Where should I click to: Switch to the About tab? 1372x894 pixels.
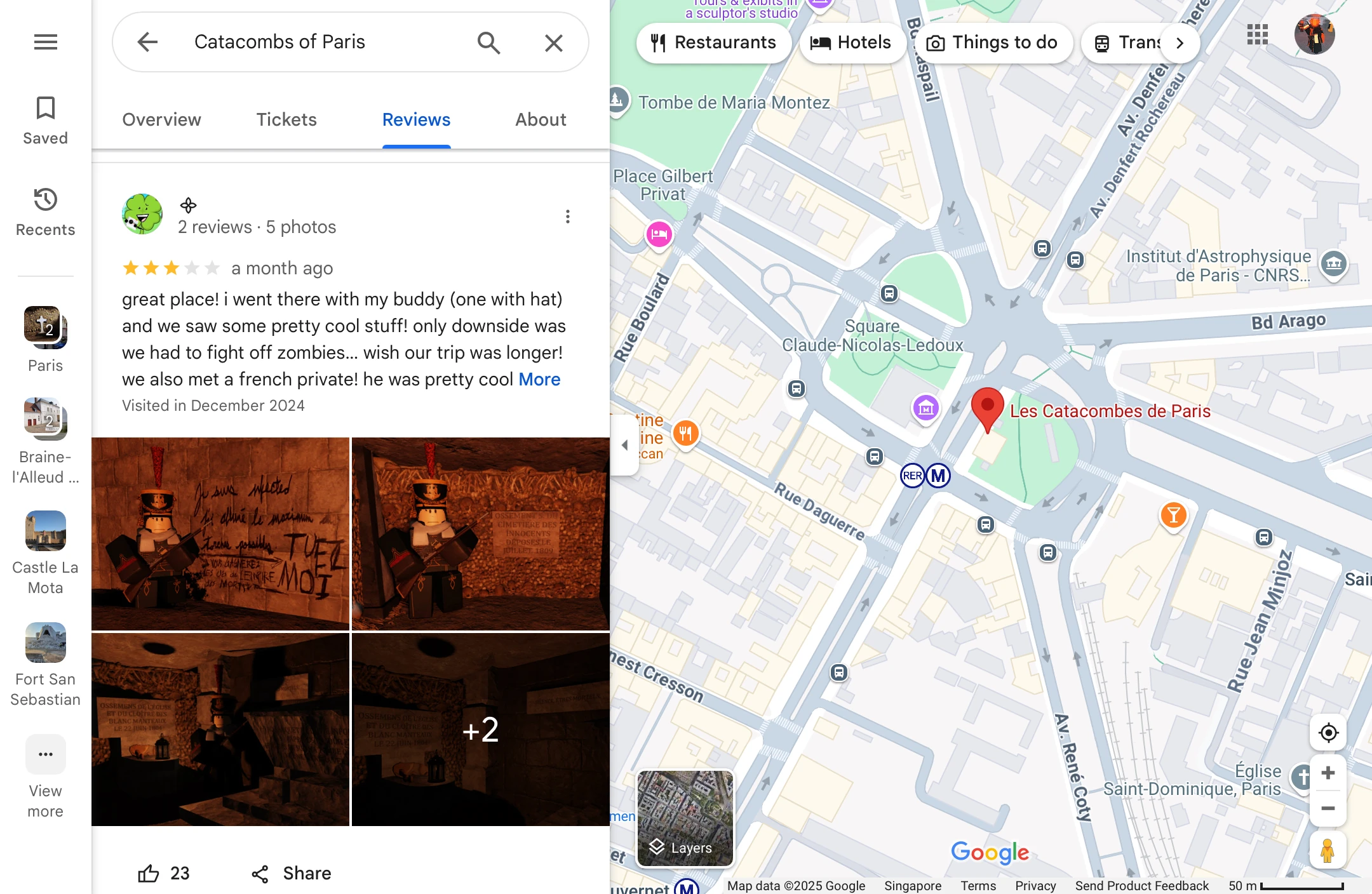[x=541, y=119]
